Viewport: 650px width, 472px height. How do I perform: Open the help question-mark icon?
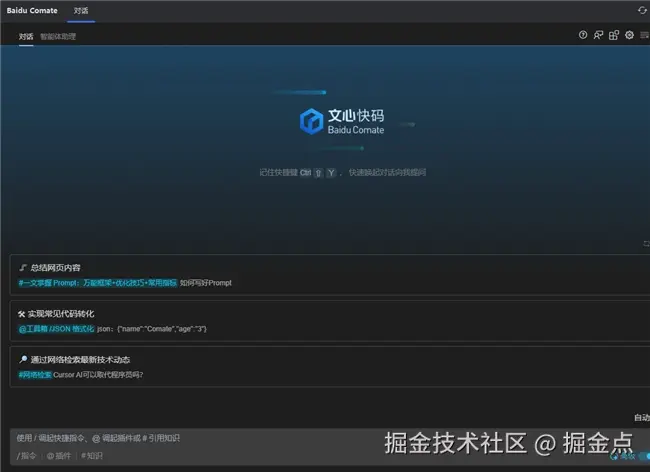[x=583, y=35]
